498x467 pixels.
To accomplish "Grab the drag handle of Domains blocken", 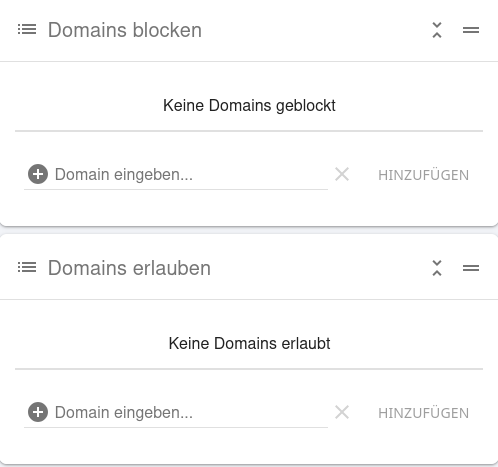I will tap(471, 30).
